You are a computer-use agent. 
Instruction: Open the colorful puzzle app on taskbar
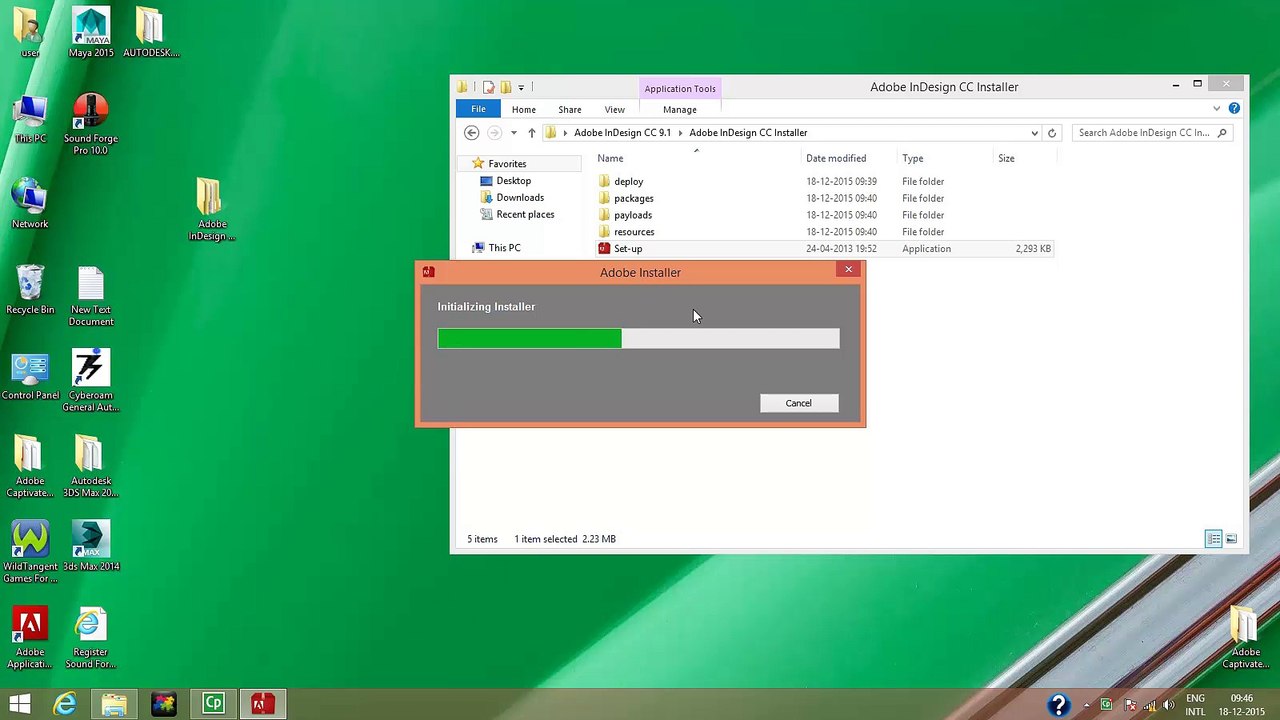point(163,704)
